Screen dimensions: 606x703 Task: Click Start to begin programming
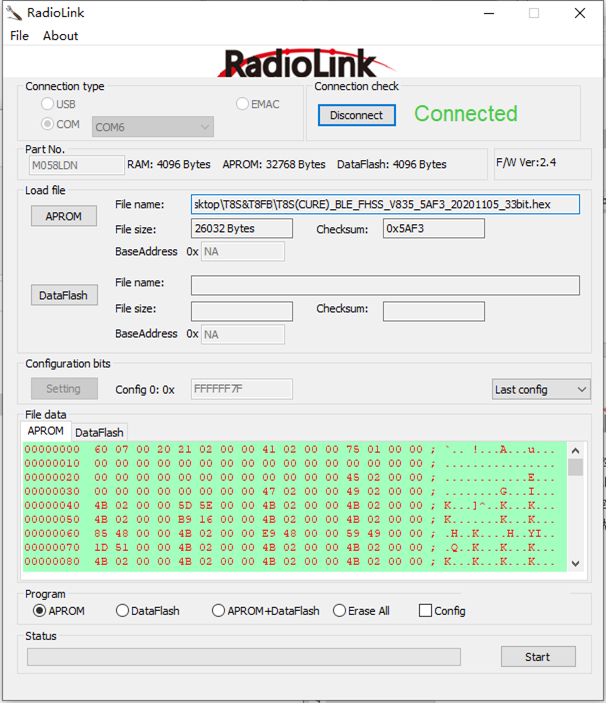[x=538, y=657]
